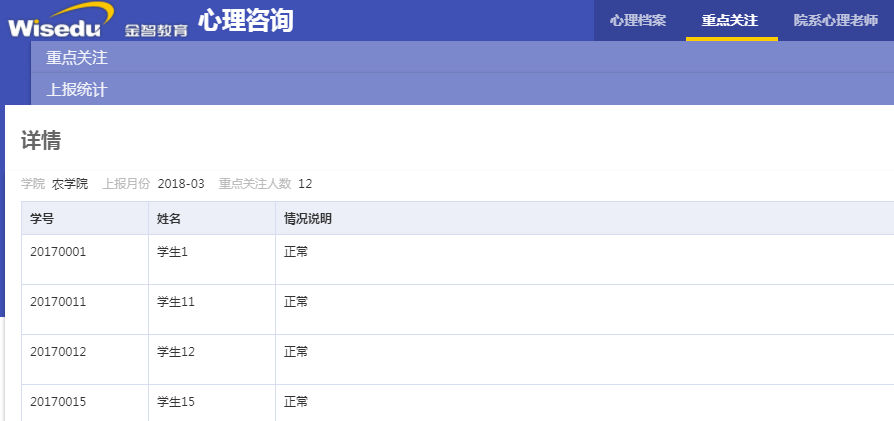The image size is (894, 421).
Task: Select the 重点关注 top tab
Action: coord(730,21)
